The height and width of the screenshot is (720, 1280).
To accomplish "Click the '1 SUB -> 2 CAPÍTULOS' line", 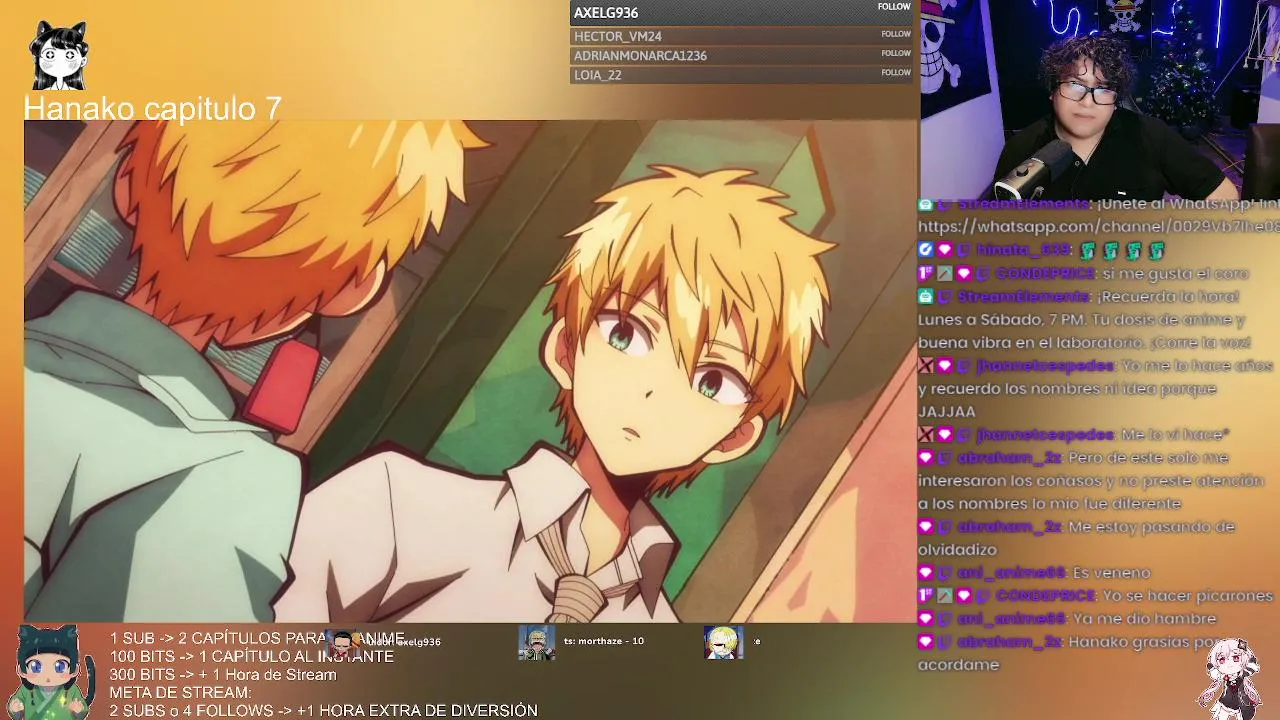I will coord(257,638).
